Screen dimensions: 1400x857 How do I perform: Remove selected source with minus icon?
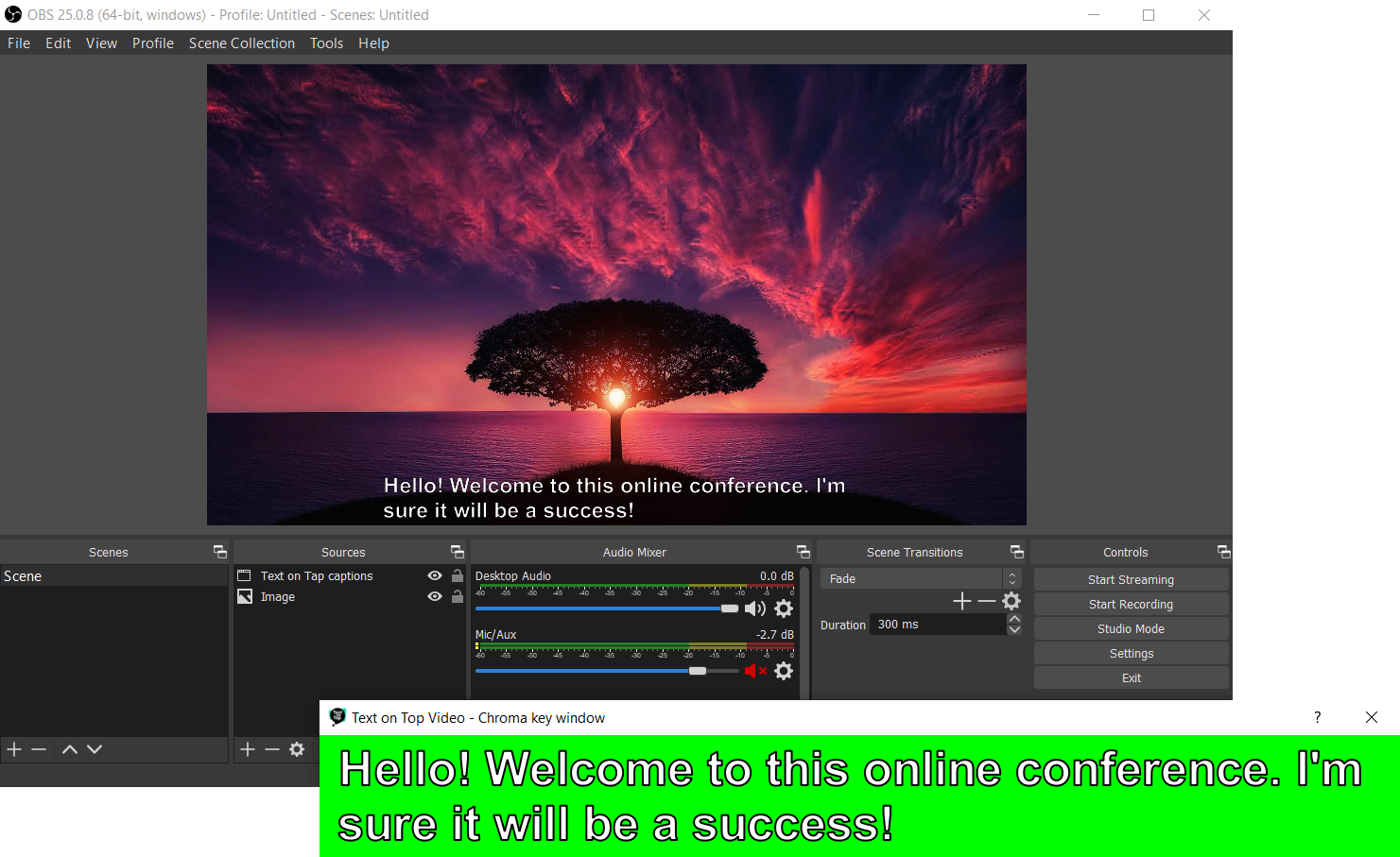tap(272, 749)
